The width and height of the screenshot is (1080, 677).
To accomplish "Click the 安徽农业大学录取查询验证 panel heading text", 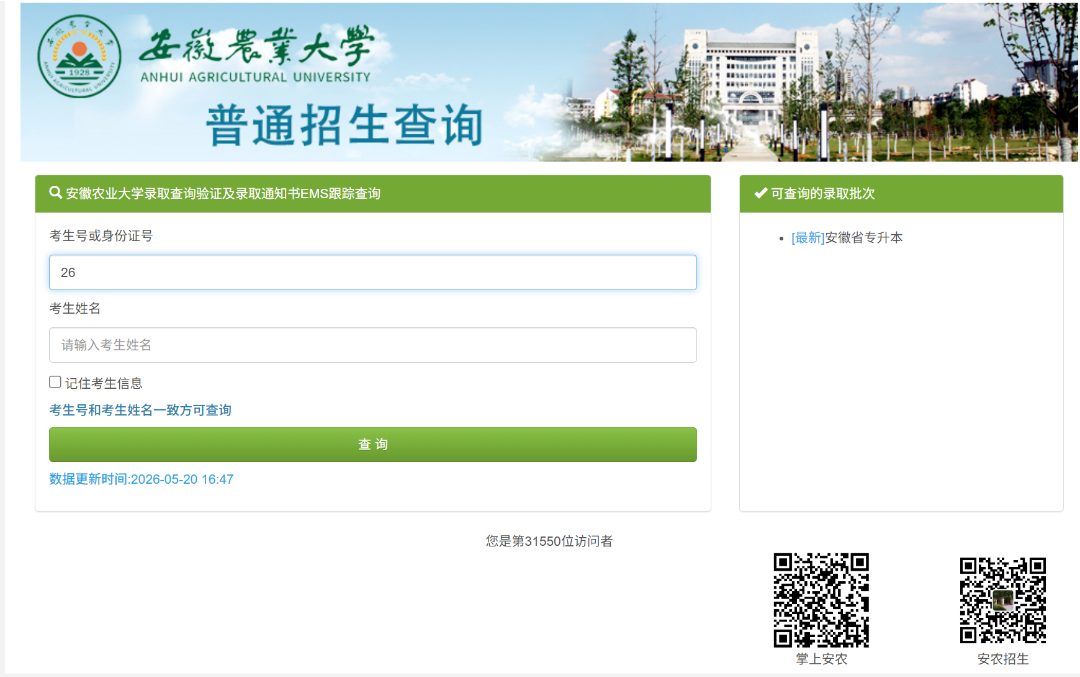I will pos(223,194).
